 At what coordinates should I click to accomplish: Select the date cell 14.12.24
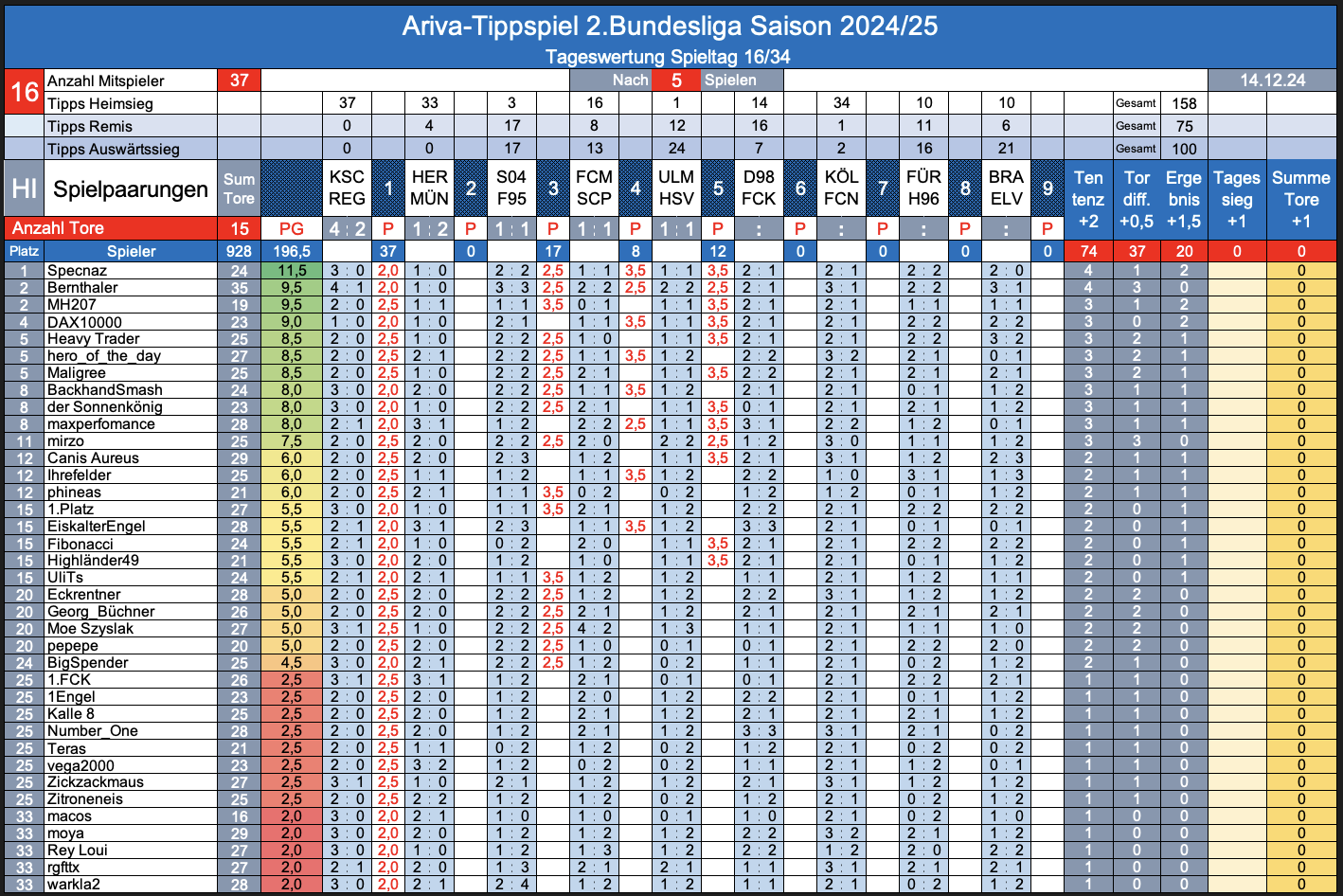[x=1272, y=81]
